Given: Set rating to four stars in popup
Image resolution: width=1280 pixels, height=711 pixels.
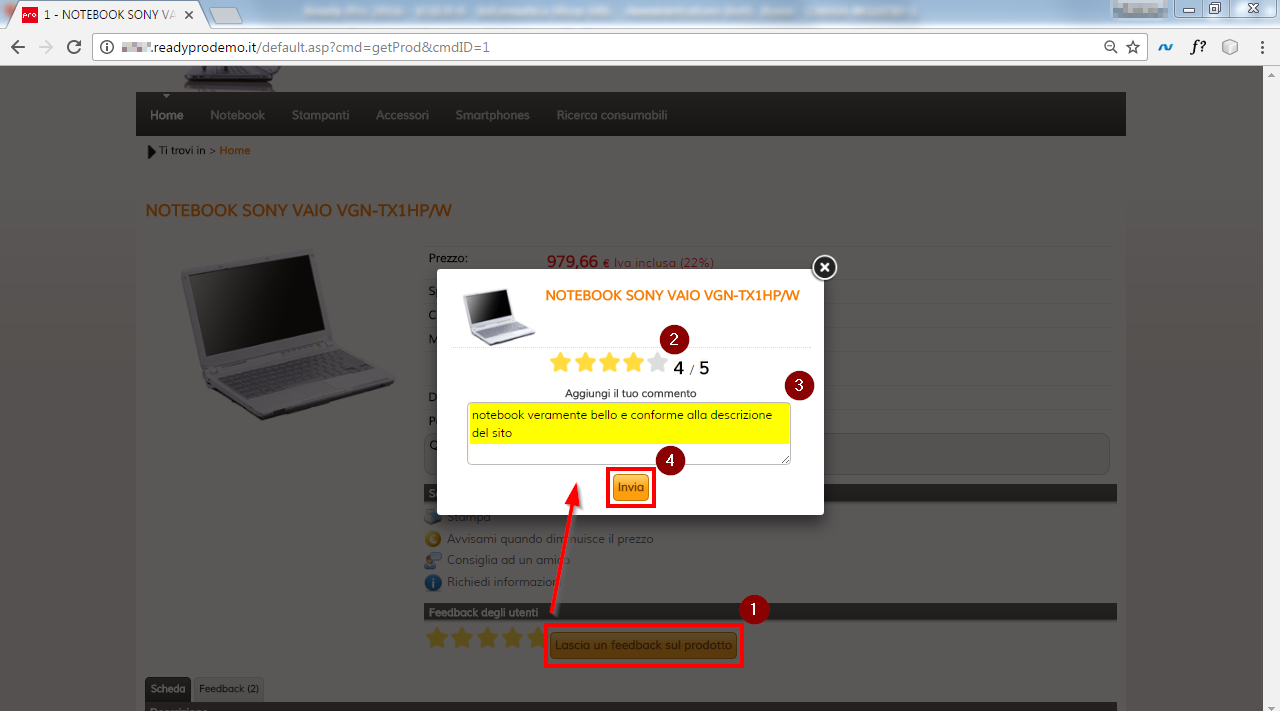Looking at the screenshot, I should point(633,362).
